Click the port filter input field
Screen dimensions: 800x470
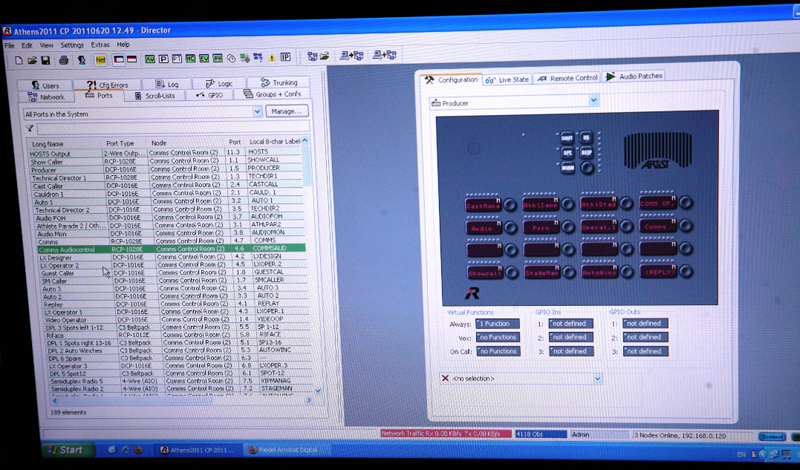[172, 127]
